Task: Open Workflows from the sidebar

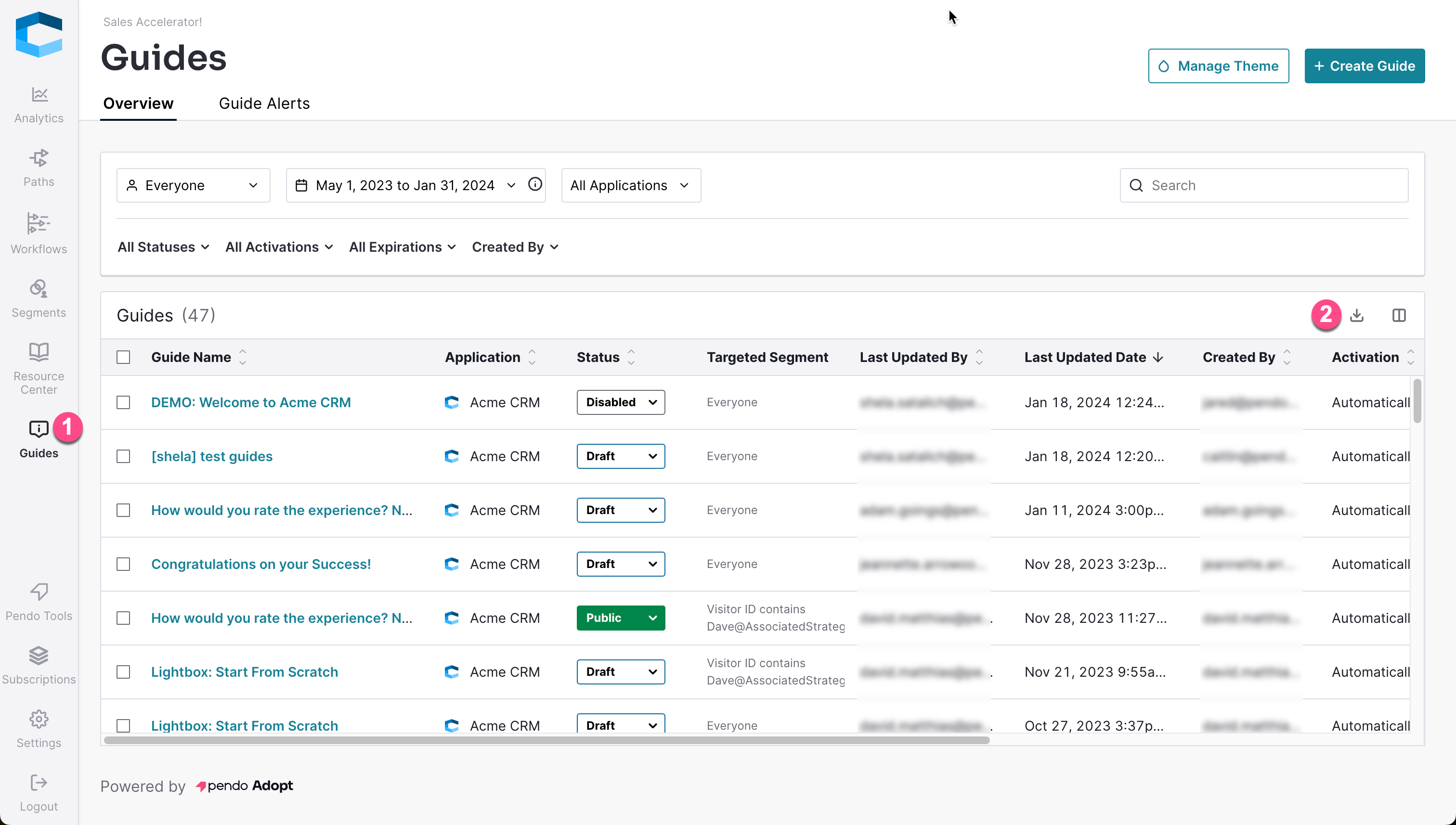Action: (39, 233)
